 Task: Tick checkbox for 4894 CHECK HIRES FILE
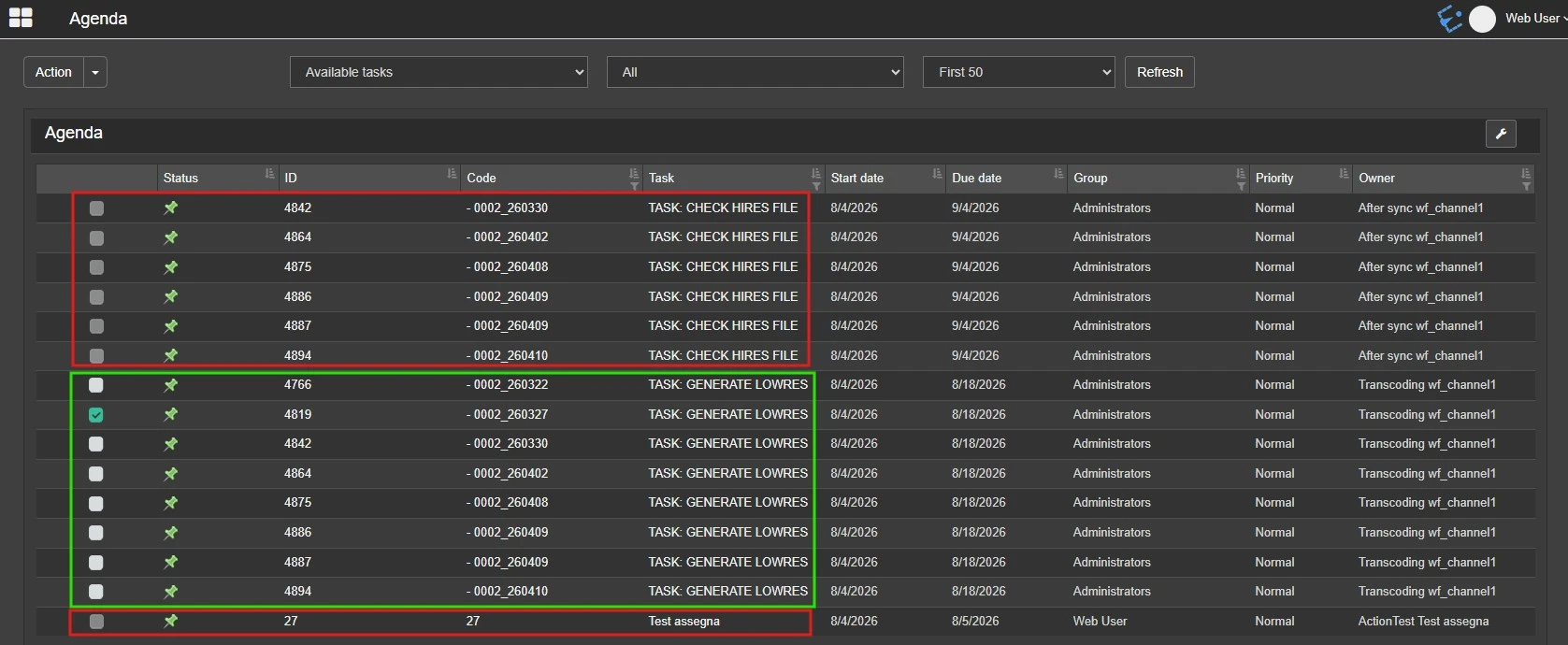tap(96, 356)
